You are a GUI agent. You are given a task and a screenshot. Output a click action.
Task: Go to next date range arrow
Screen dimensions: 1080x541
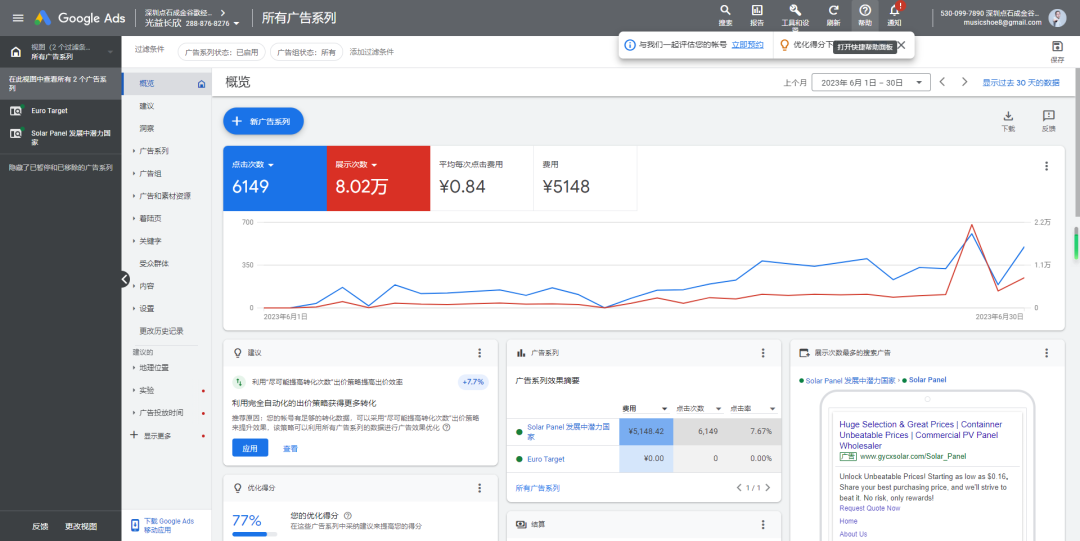pyautogui.click(x=965, y=82)
